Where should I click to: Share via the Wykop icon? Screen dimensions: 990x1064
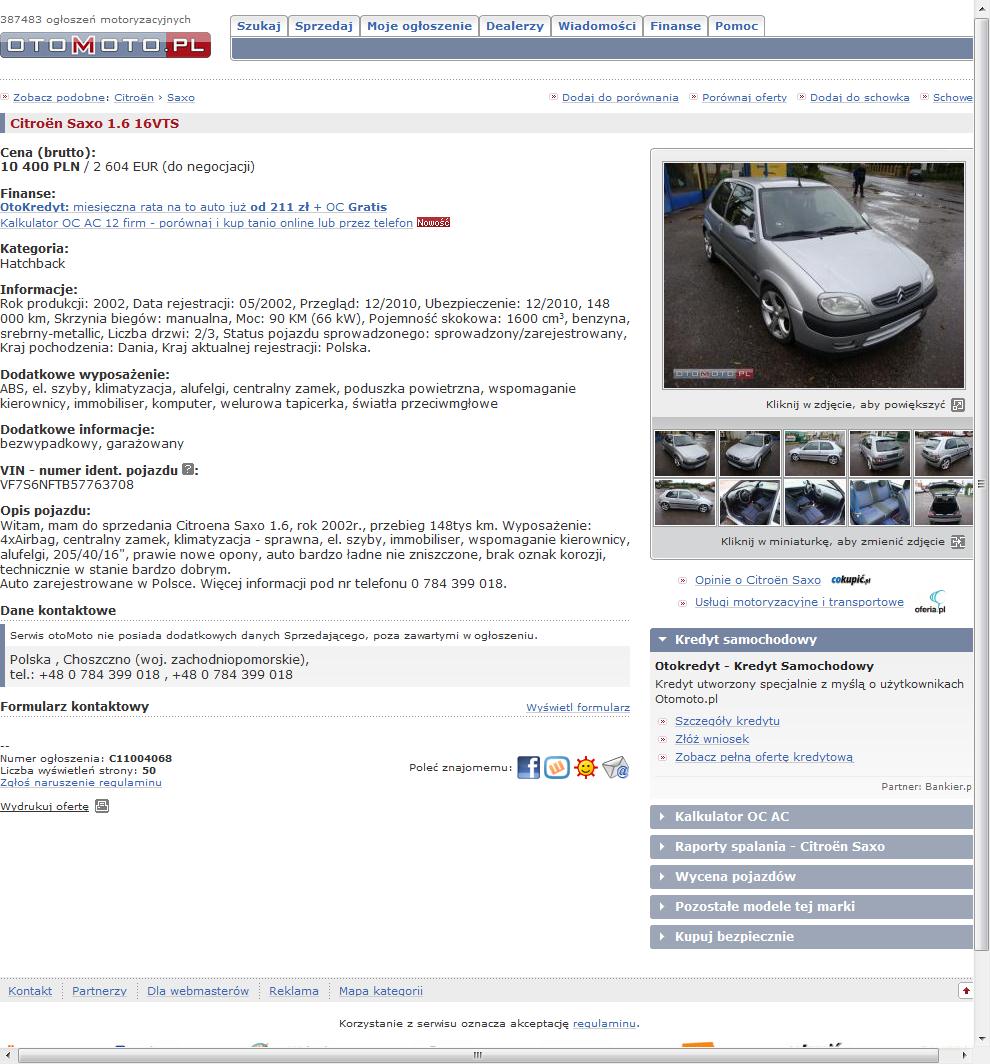tap(557, 767)
